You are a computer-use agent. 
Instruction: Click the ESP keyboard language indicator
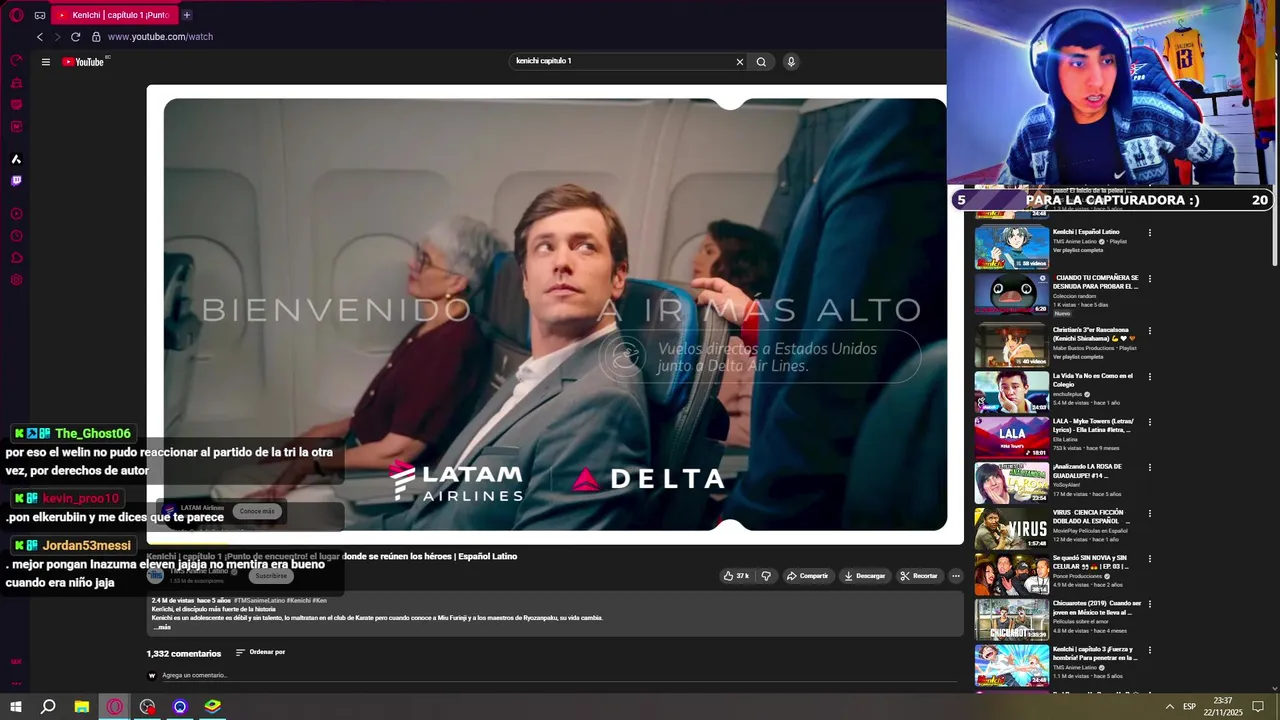click(1189, 707)
